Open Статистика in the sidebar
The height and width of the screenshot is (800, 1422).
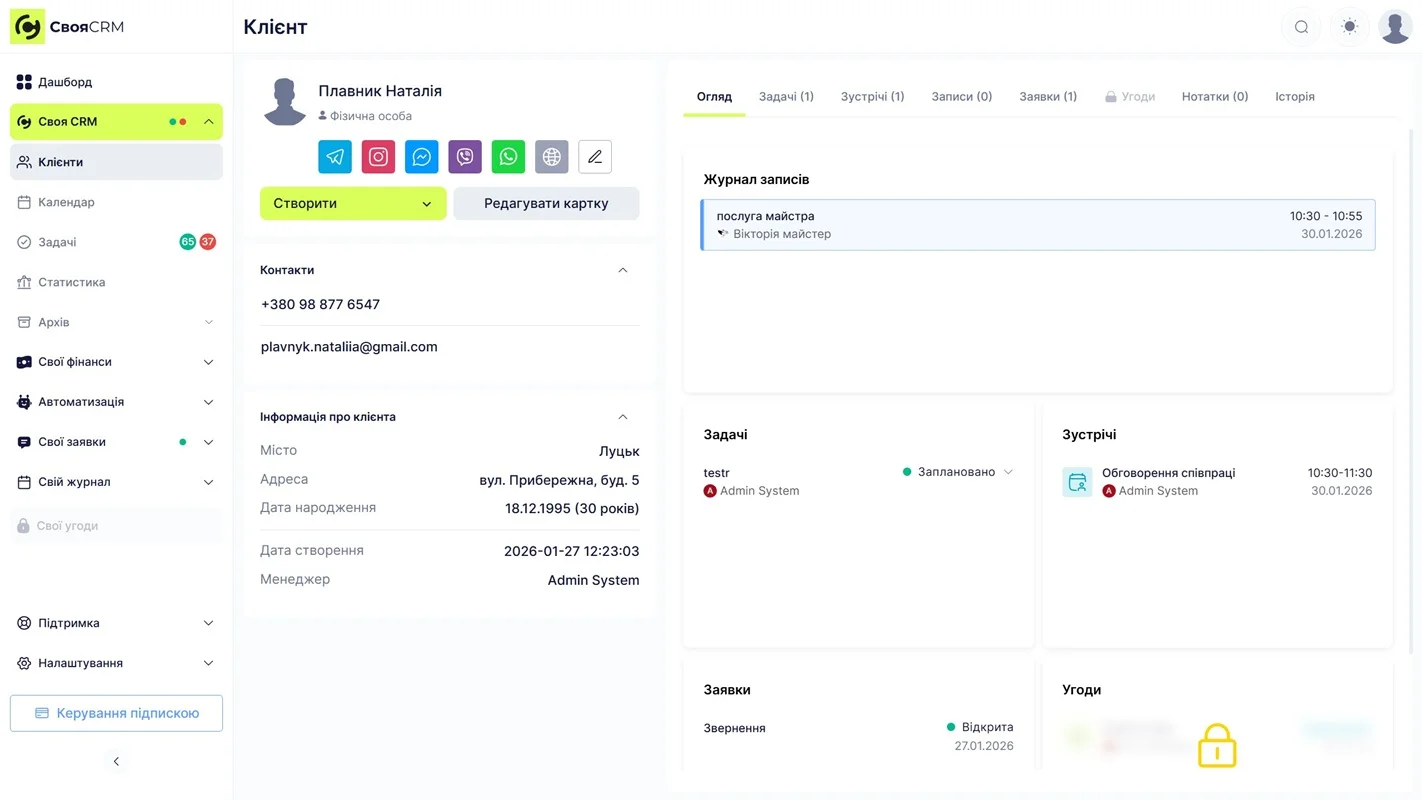click(x=75, y=282)
